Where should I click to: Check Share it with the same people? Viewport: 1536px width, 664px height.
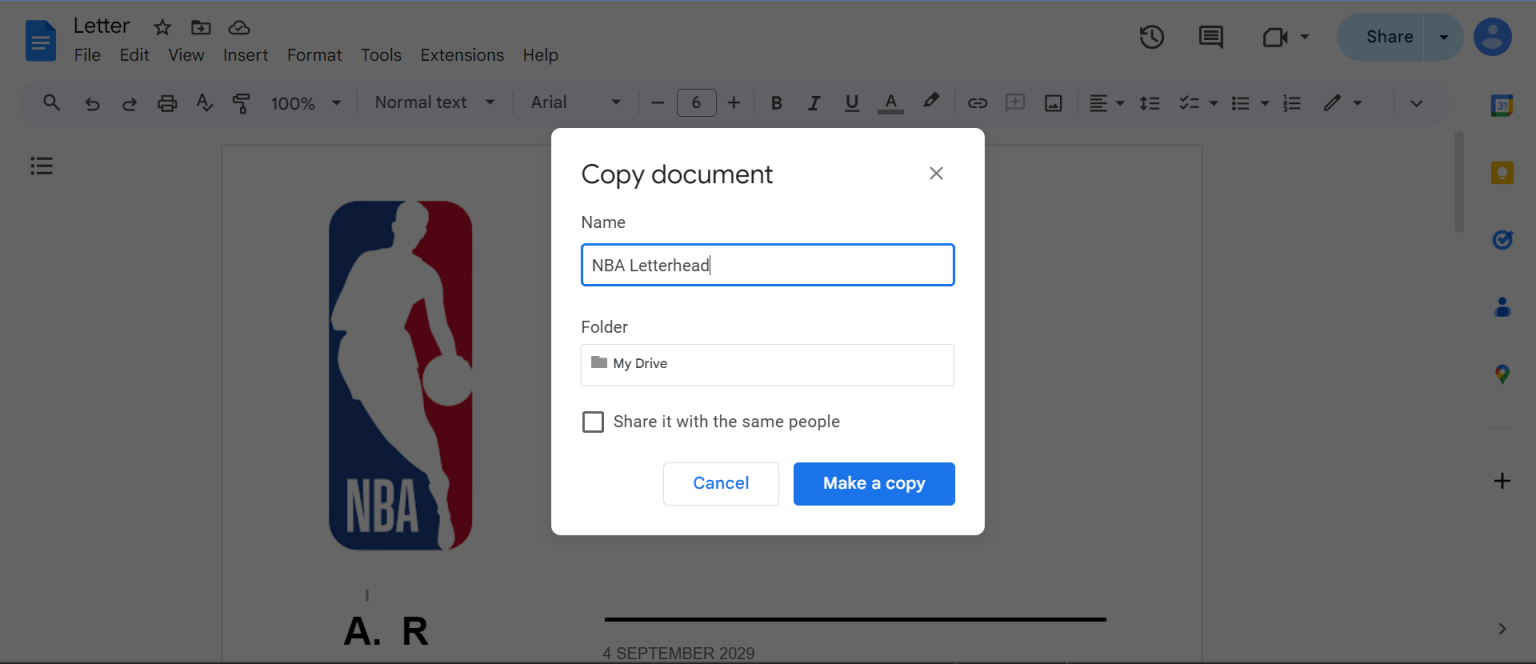593,421
